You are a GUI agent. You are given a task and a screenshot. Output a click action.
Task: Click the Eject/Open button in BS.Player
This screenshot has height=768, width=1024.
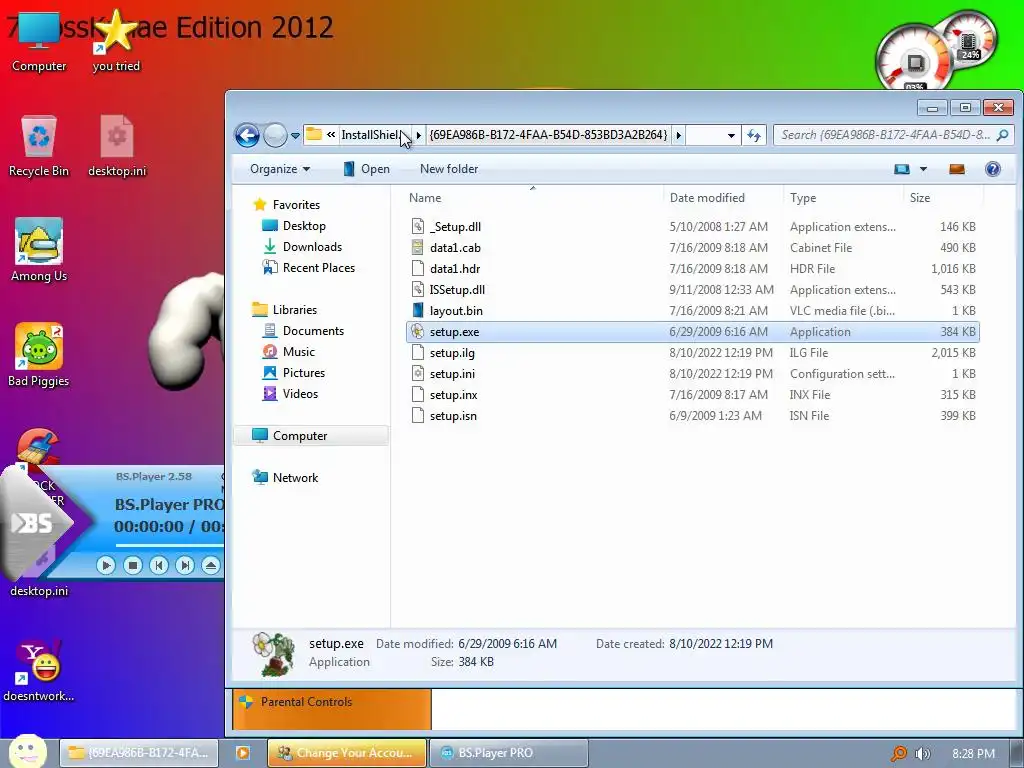point(210,565)
